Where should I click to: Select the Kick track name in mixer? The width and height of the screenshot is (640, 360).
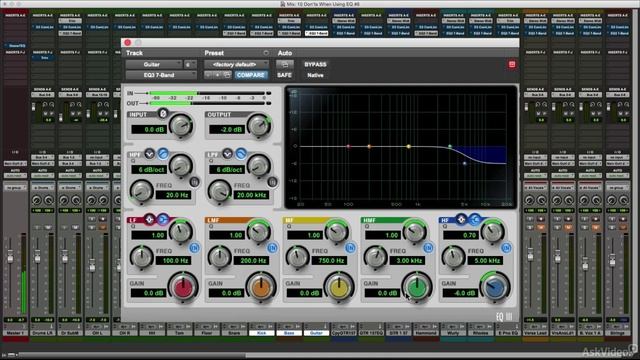click(x=262, y=333)
